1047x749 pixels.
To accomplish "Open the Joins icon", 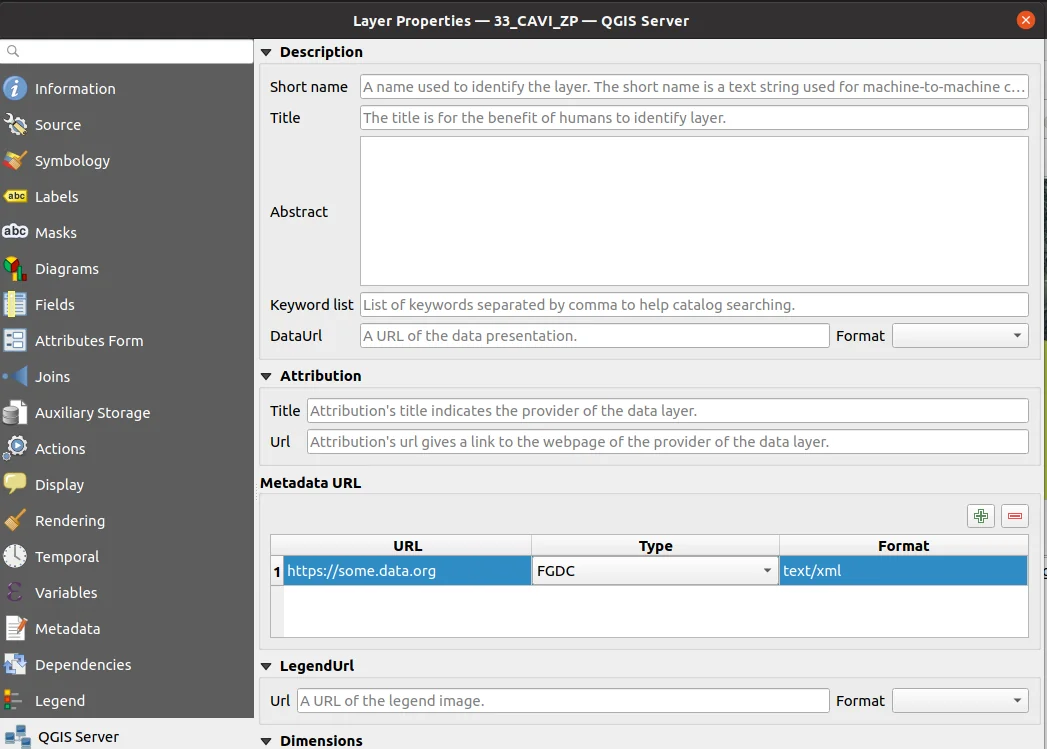I will click(x=15, y=377).
